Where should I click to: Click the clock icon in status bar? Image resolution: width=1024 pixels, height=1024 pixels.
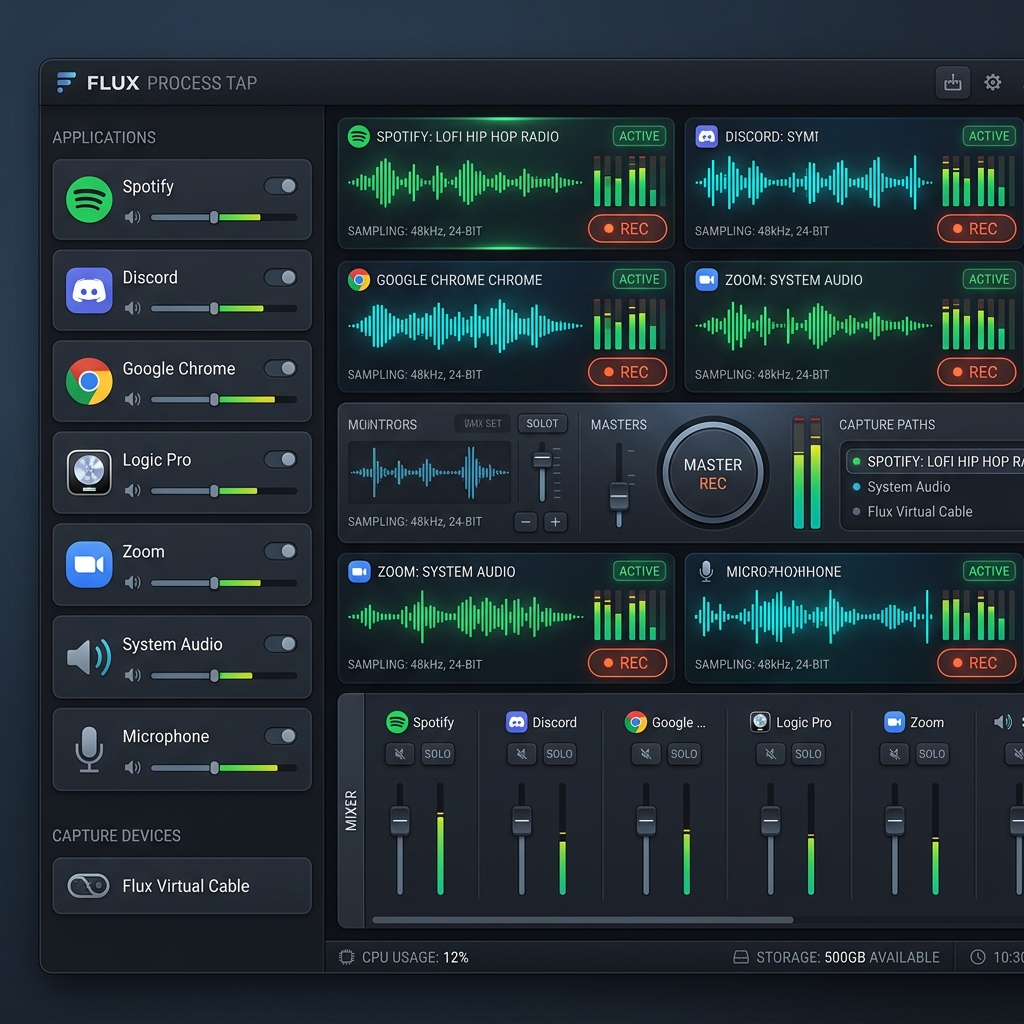coord(978,957)
